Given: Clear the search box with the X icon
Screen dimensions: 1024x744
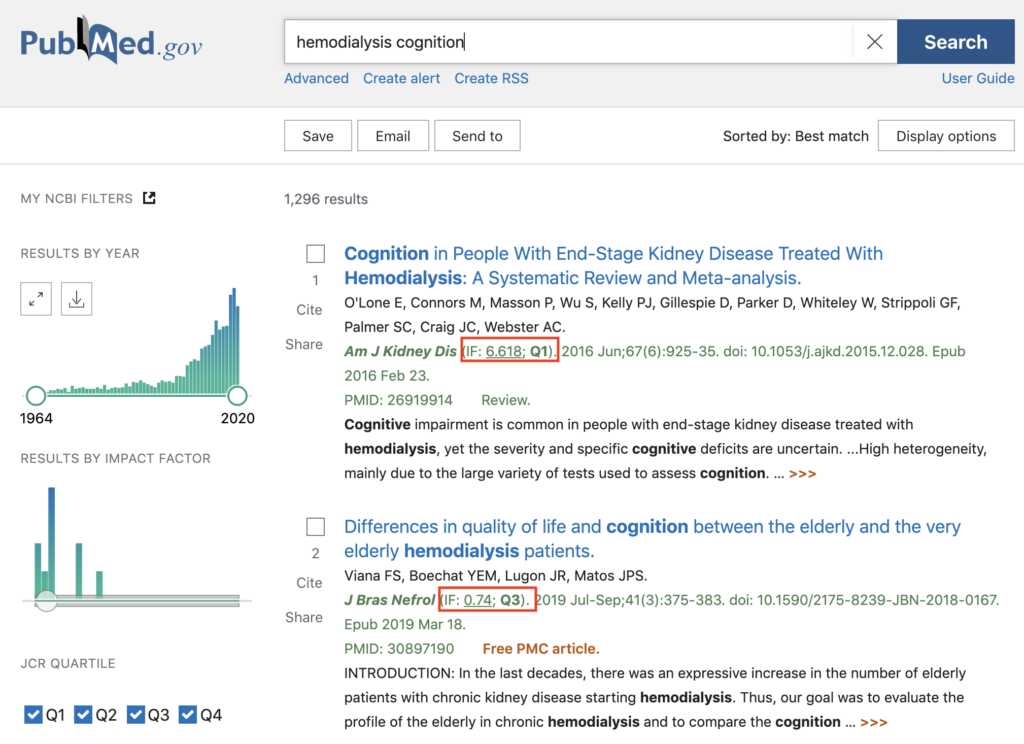Looking at the screenshot, I should [x=874, y=42].
